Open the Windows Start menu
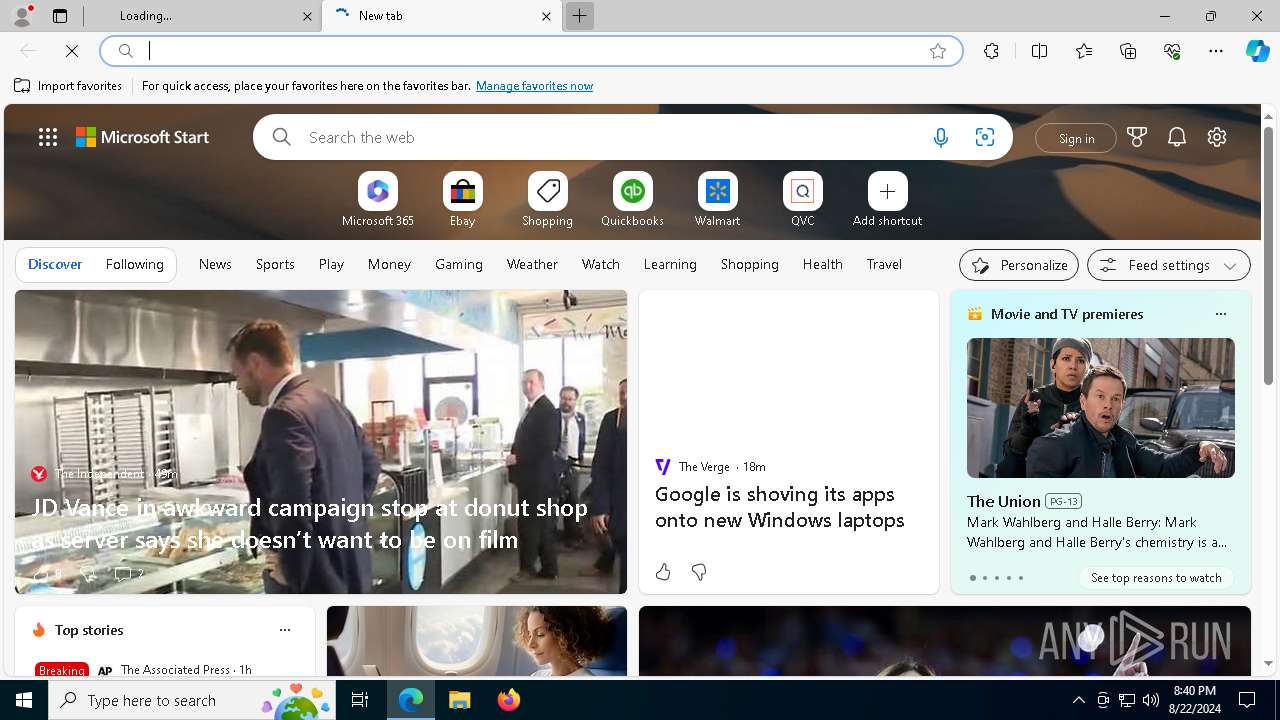The image size is (1280, 720). click(x=24, y=700)
